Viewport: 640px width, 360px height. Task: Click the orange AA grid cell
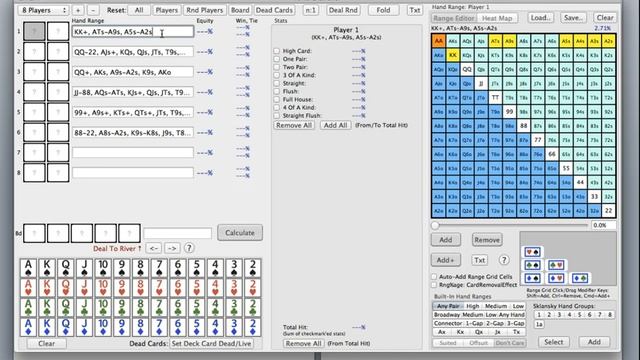coord(438,41)
